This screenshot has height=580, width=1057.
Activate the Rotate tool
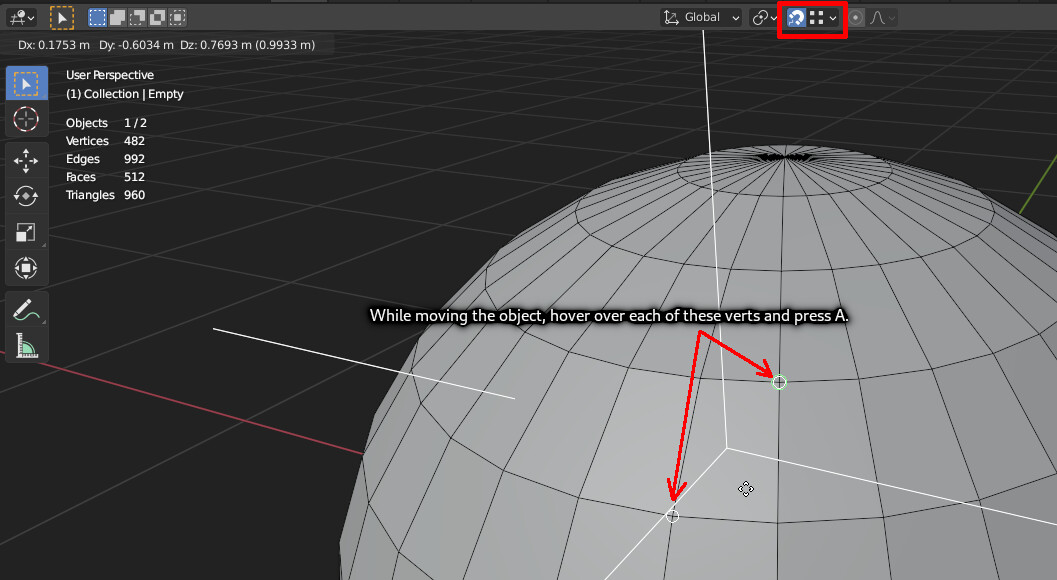27,196
